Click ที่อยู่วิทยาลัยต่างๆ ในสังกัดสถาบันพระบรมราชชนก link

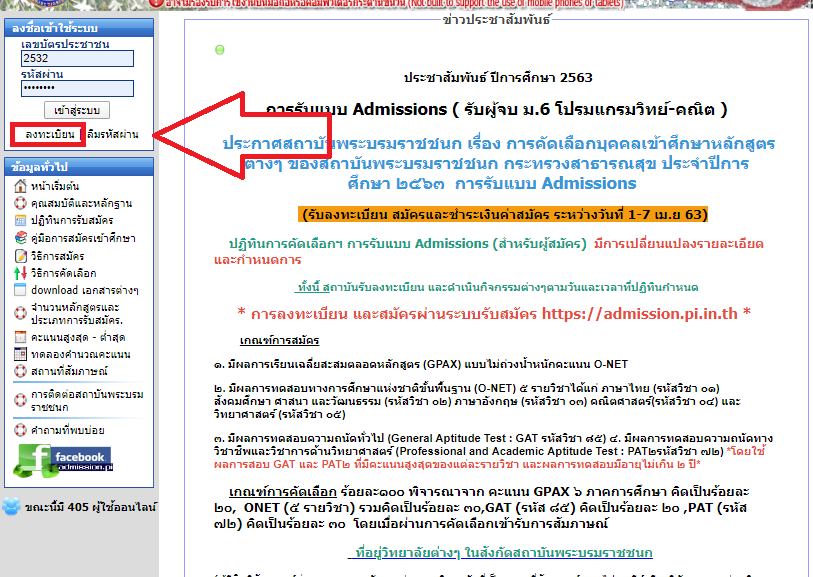point(504,552)
